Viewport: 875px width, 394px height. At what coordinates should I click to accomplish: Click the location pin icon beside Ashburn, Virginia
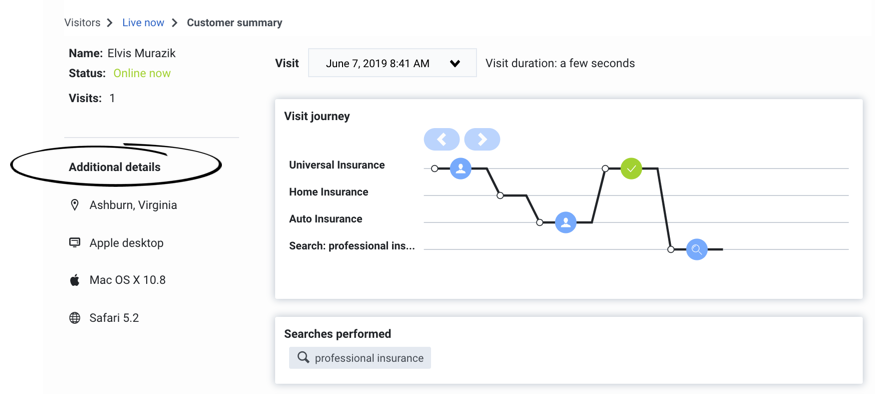click(74, 205)
